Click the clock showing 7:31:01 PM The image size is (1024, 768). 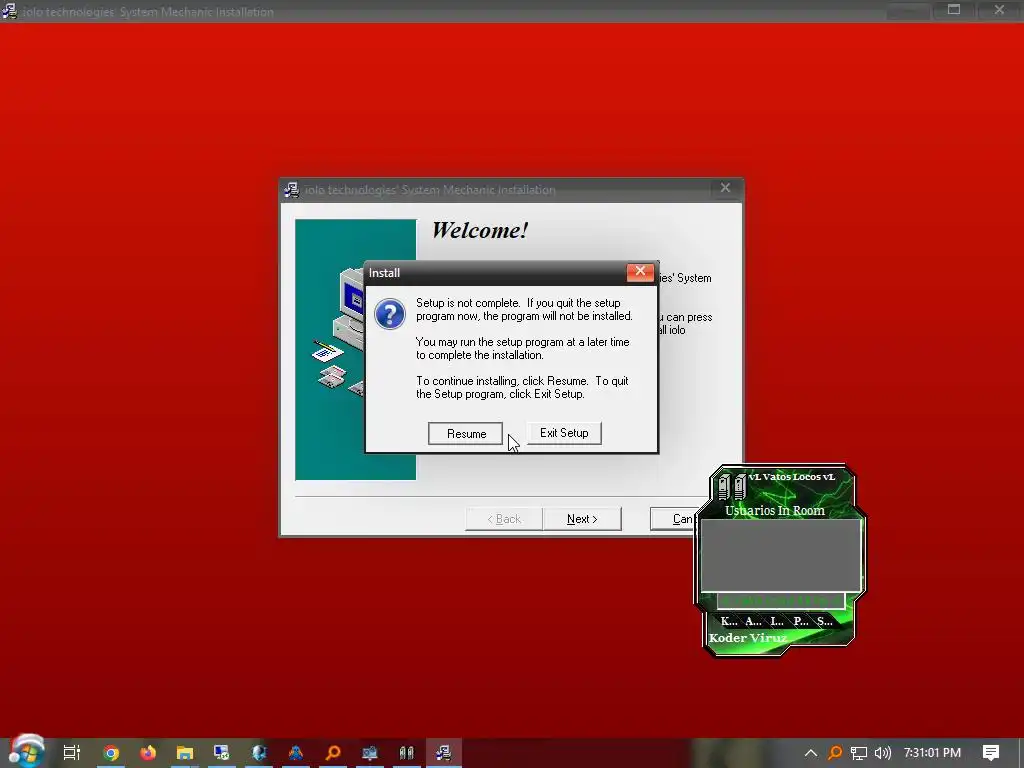(x=932, y=753)
